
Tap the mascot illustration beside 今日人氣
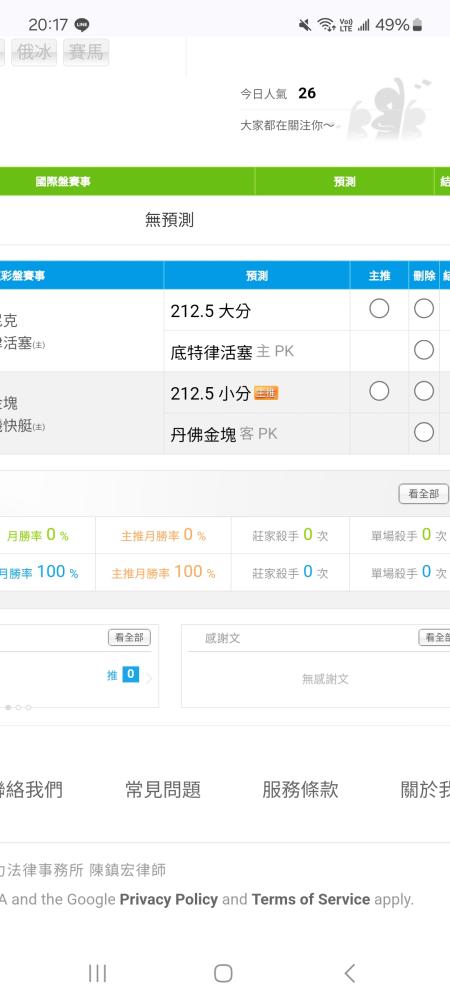pos(390,110)
